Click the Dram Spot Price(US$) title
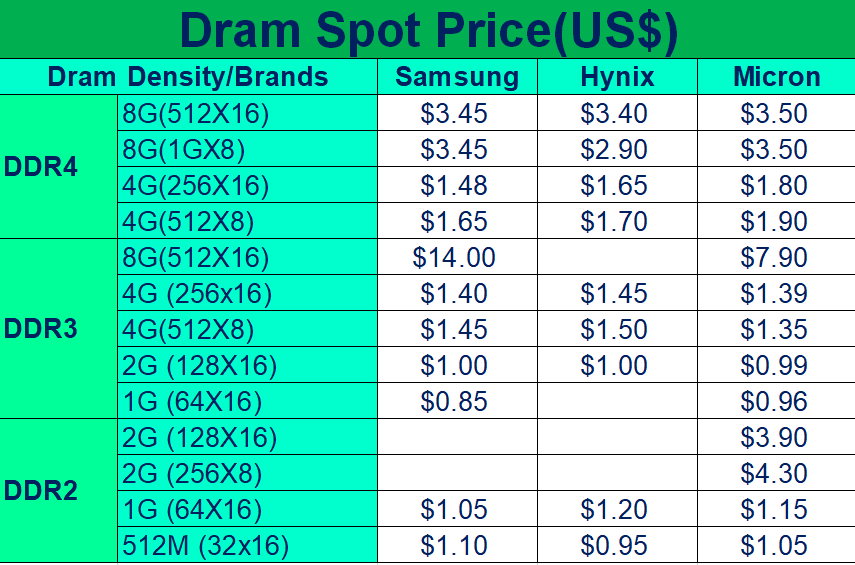Screen dimensions: 855x565 click(429, 30)
